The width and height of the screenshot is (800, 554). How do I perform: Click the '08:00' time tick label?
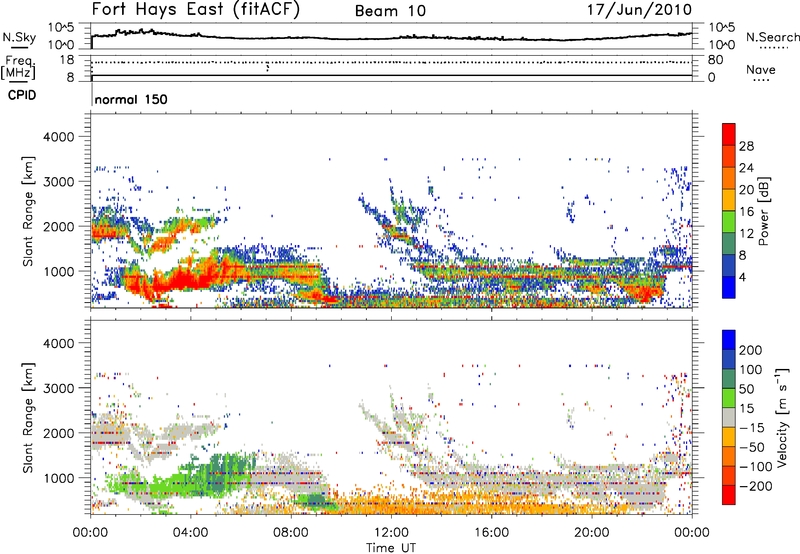point(291,533)
